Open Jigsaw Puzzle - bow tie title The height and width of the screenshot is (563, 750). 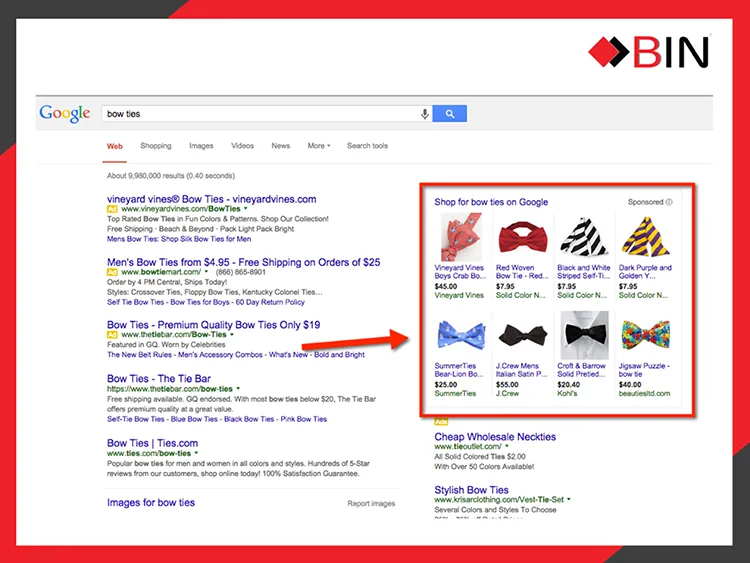(x=644, y=370)
